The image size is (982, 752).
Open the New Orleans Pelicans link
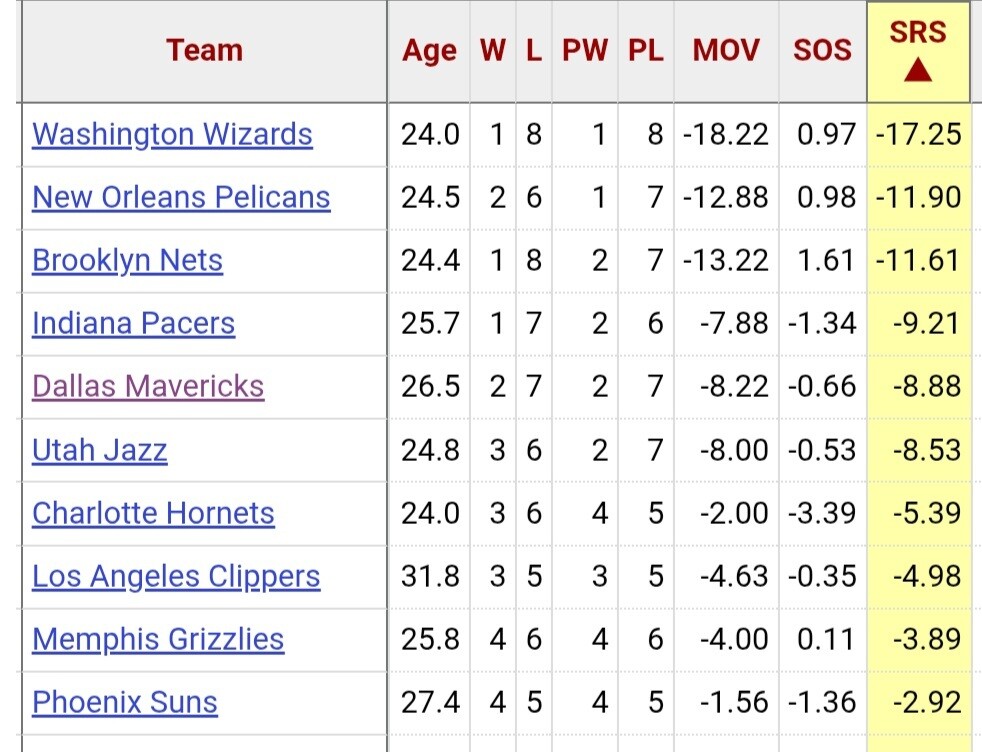[181, 197]
